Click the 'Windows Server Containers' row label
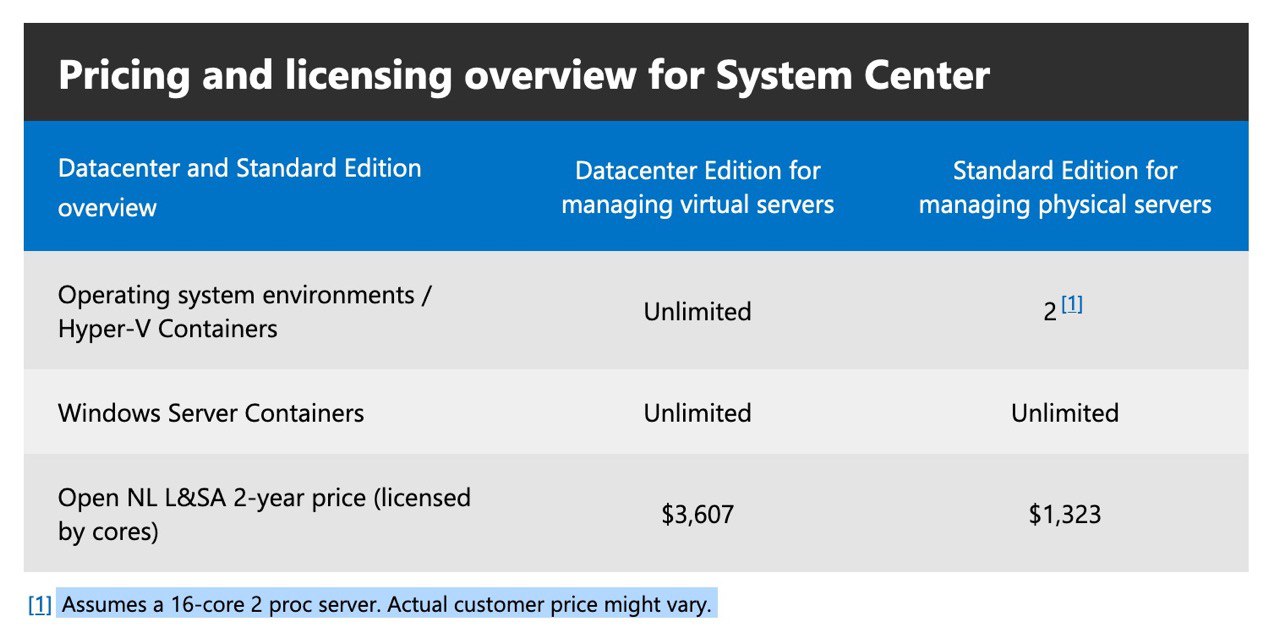 [211, 413]
